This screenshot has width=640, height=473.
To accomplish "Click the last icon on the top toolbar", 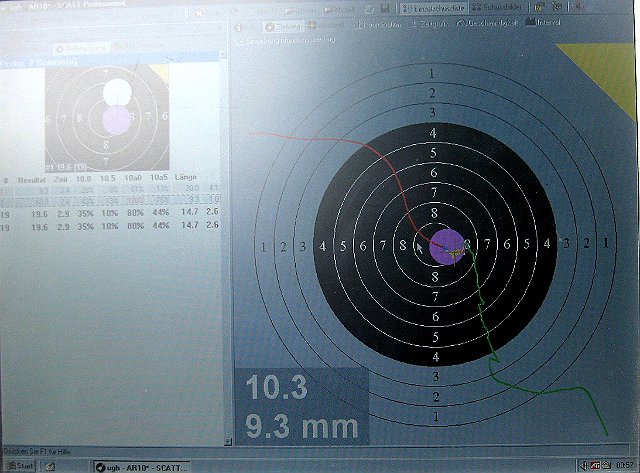I will tap(578, 7).
